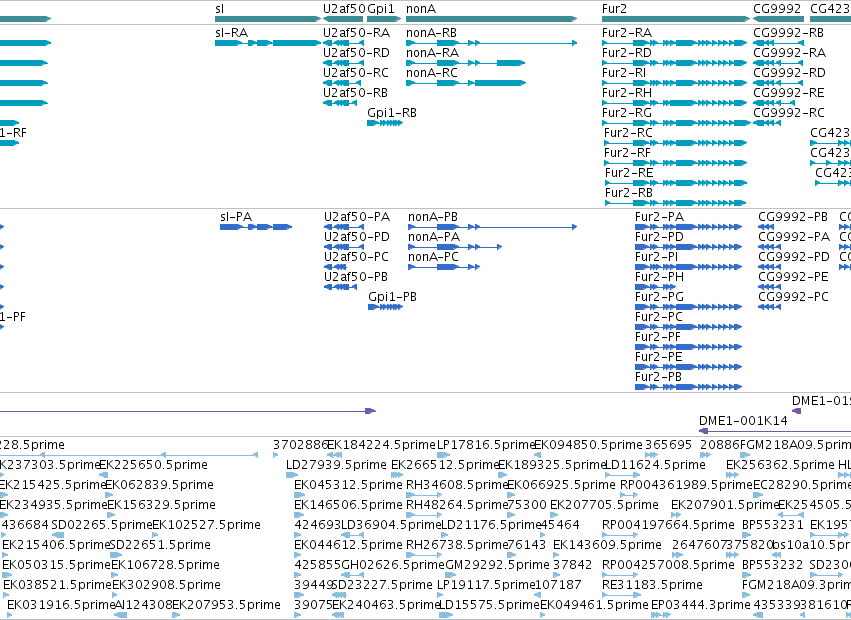Image resolution: width=851 pixels, height=620 pixels.
Task: Click EST label LD11624.5prime
Action: click(655, 465)
